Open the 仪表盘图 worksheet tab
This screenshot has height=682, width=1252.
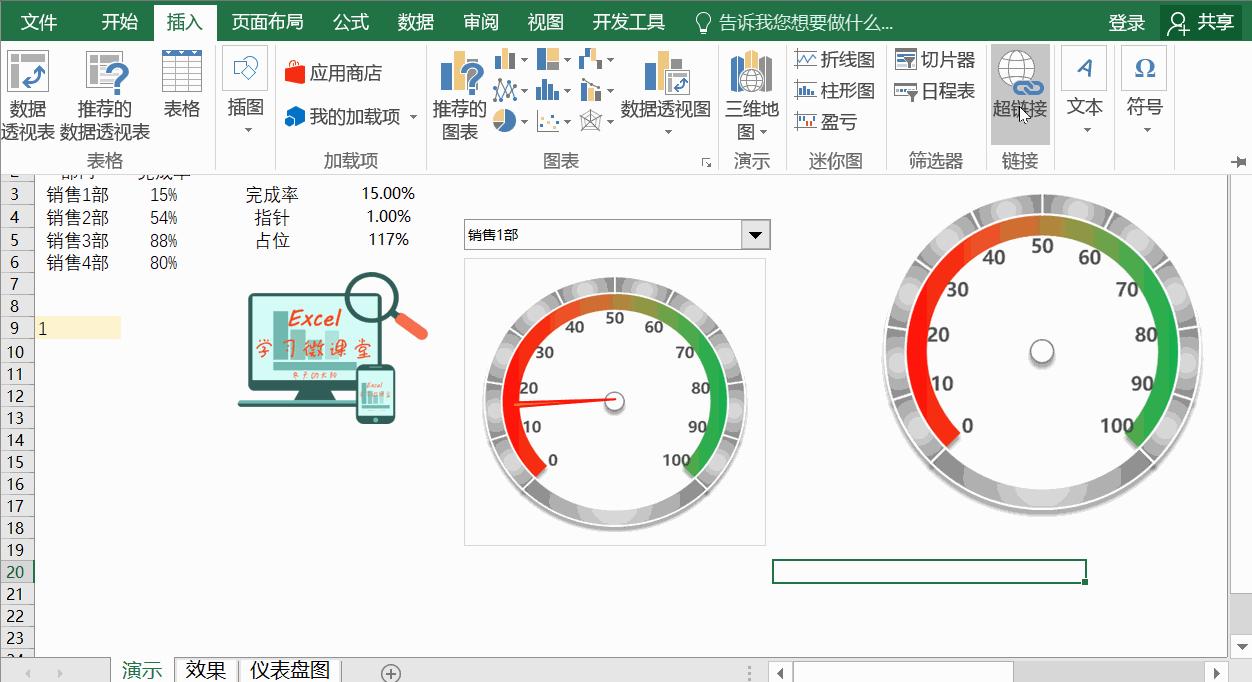tap(289, 670)
